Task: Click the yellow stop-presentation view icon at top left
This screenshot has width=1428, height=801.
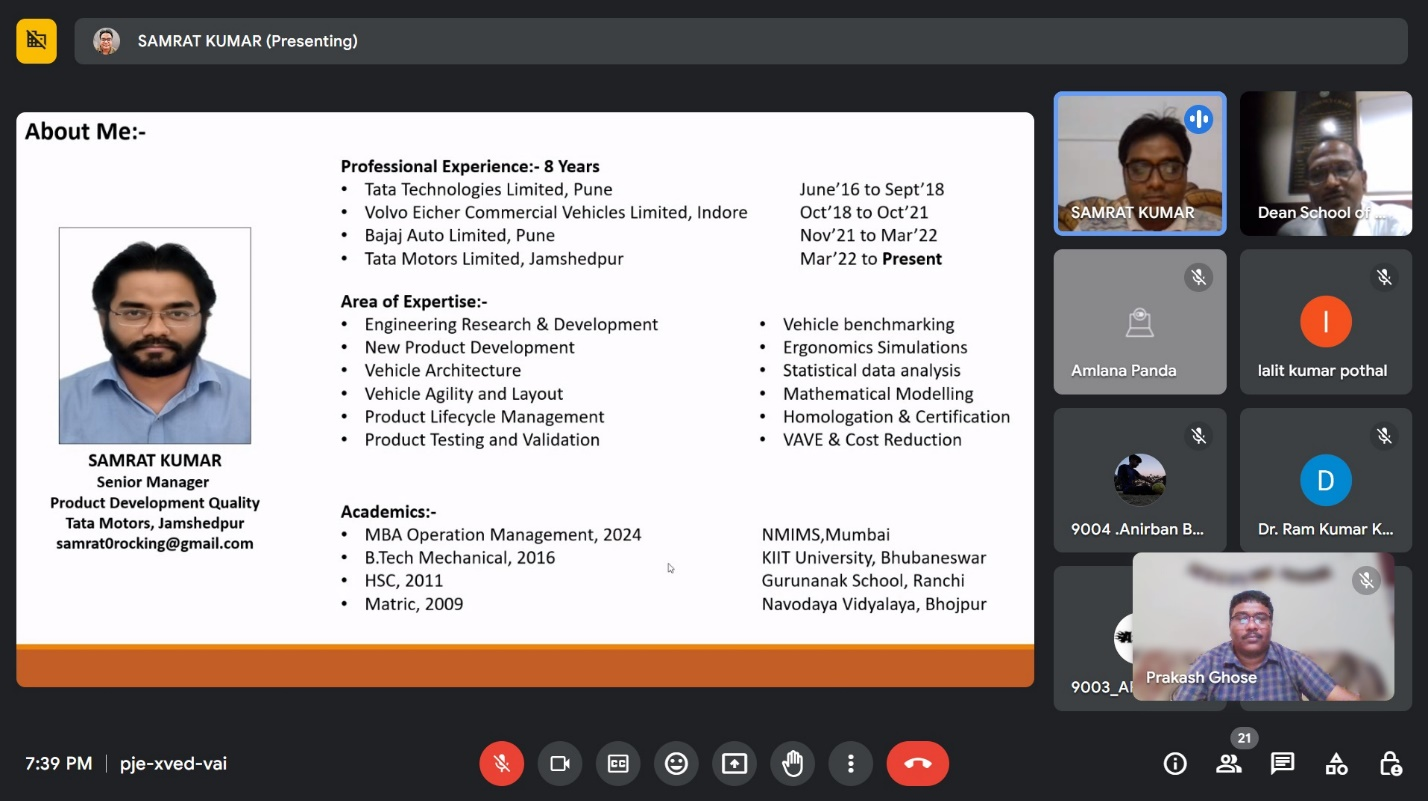Action: pos(37,41)
